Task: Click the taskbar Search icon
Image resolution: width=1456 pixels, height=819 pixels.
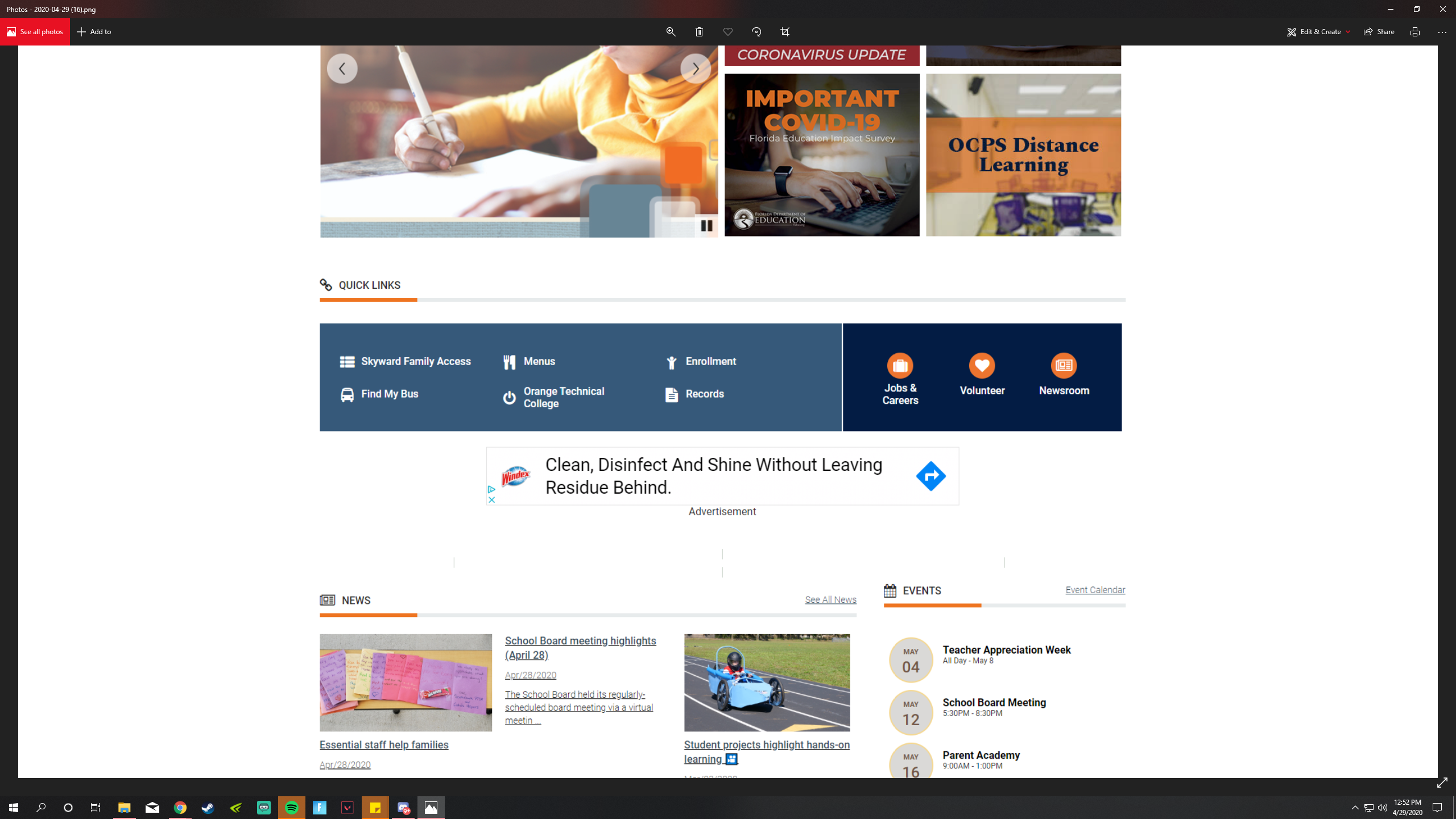Action: (41, 808)
